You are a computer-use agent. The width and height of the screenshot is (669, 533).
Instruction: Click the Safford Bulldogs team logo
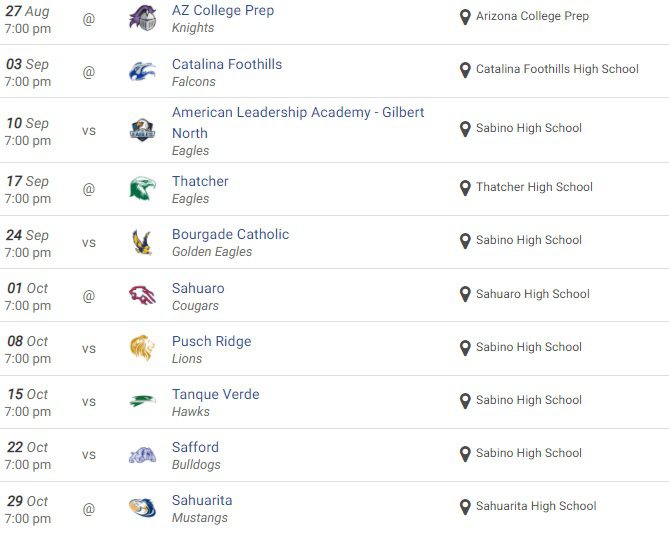pos(143,455)
